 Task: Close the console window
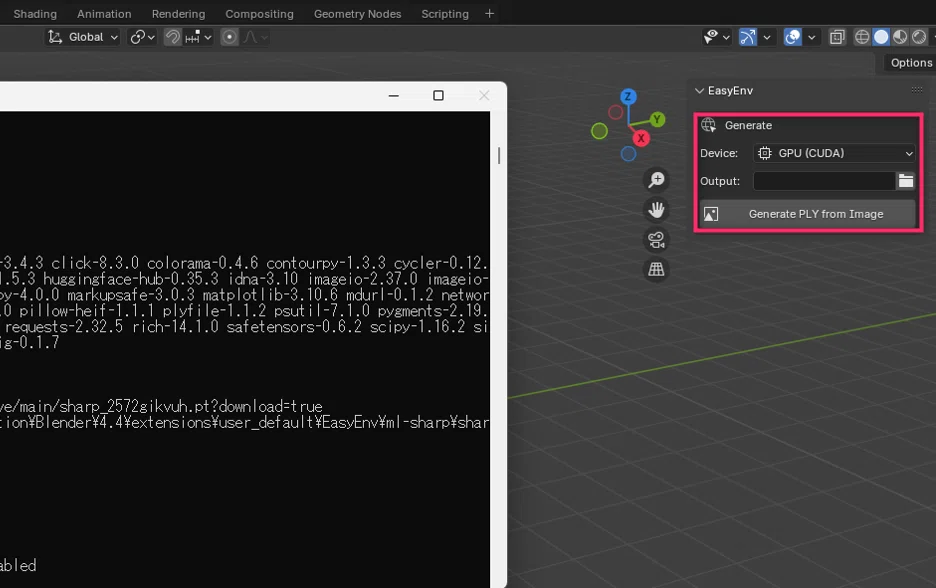484,96
